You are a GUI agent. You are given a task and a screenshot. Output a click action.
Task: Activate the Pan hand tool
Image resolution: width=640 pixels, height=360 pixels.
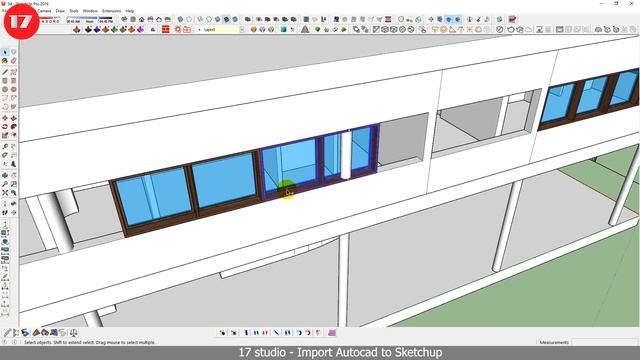click(13, 175)
